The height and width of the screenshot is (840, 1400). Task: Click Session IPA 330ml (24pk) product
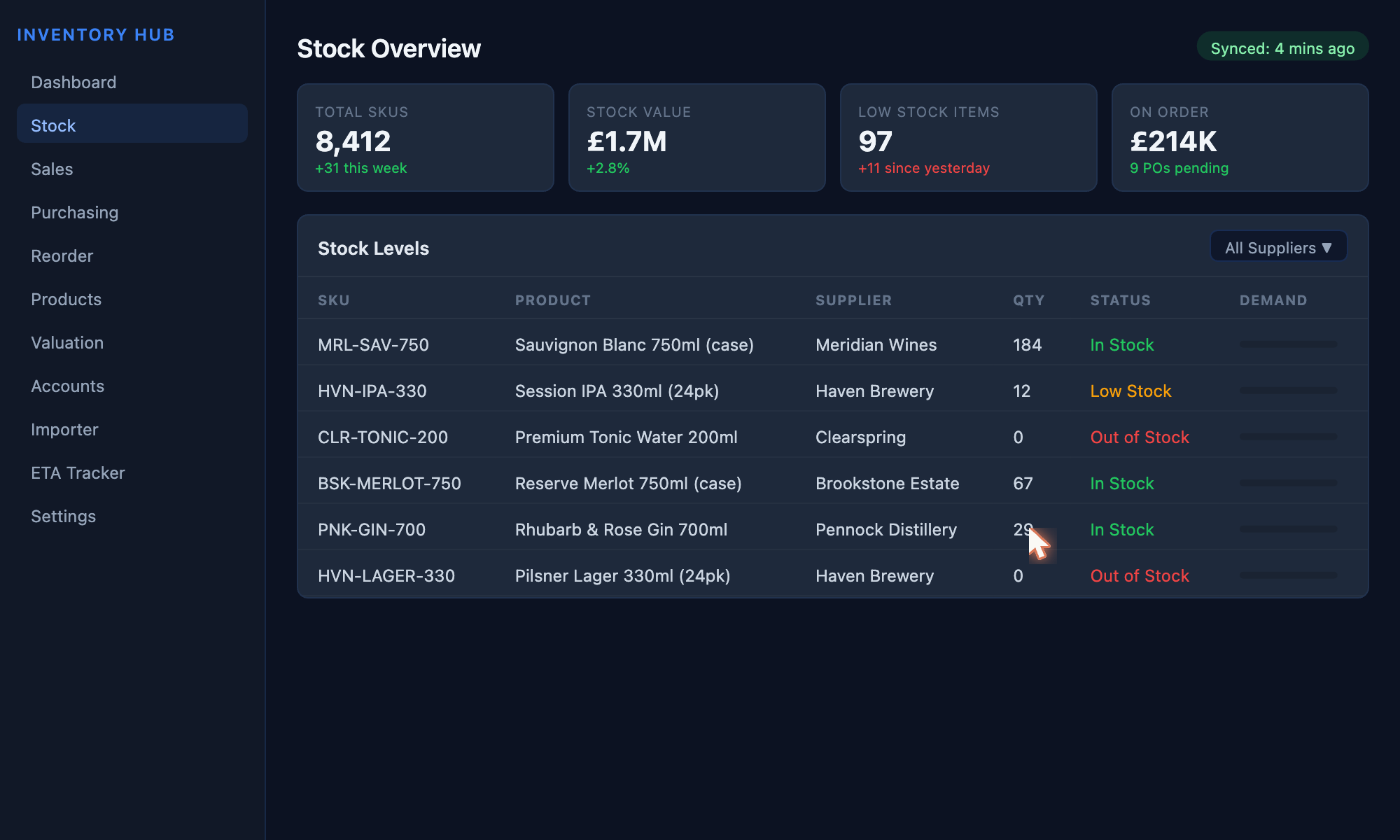click(x=617, y=391)
